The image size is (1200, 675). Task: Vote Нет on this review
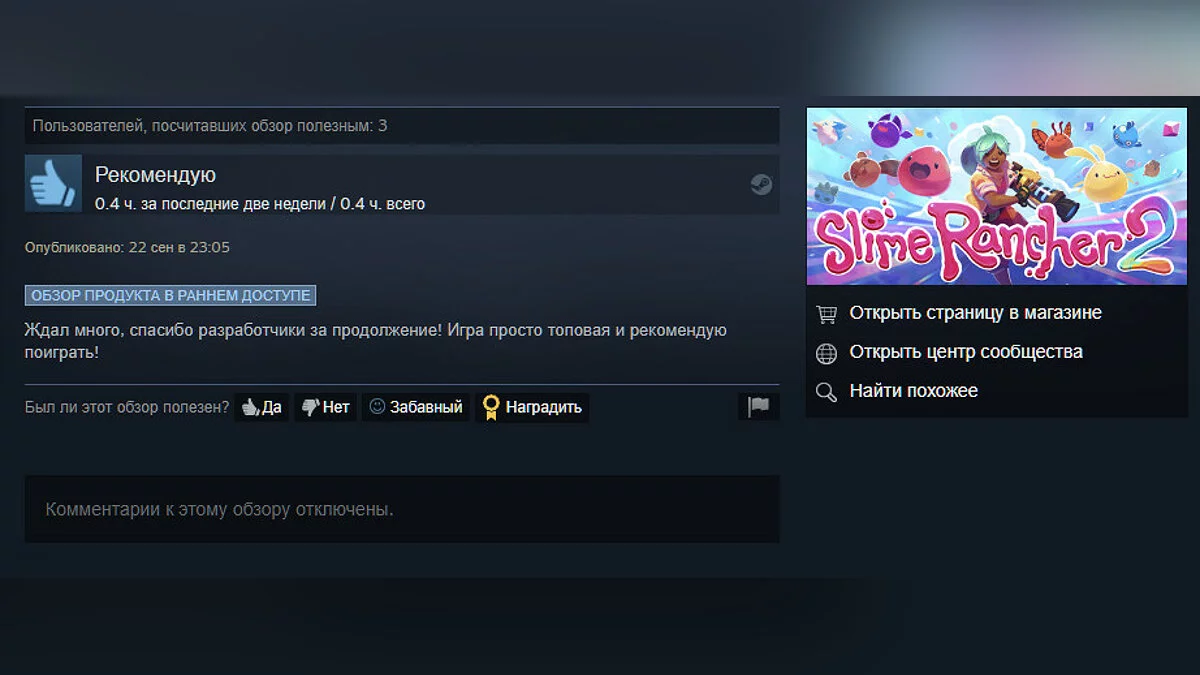click(x=326, y=407)
